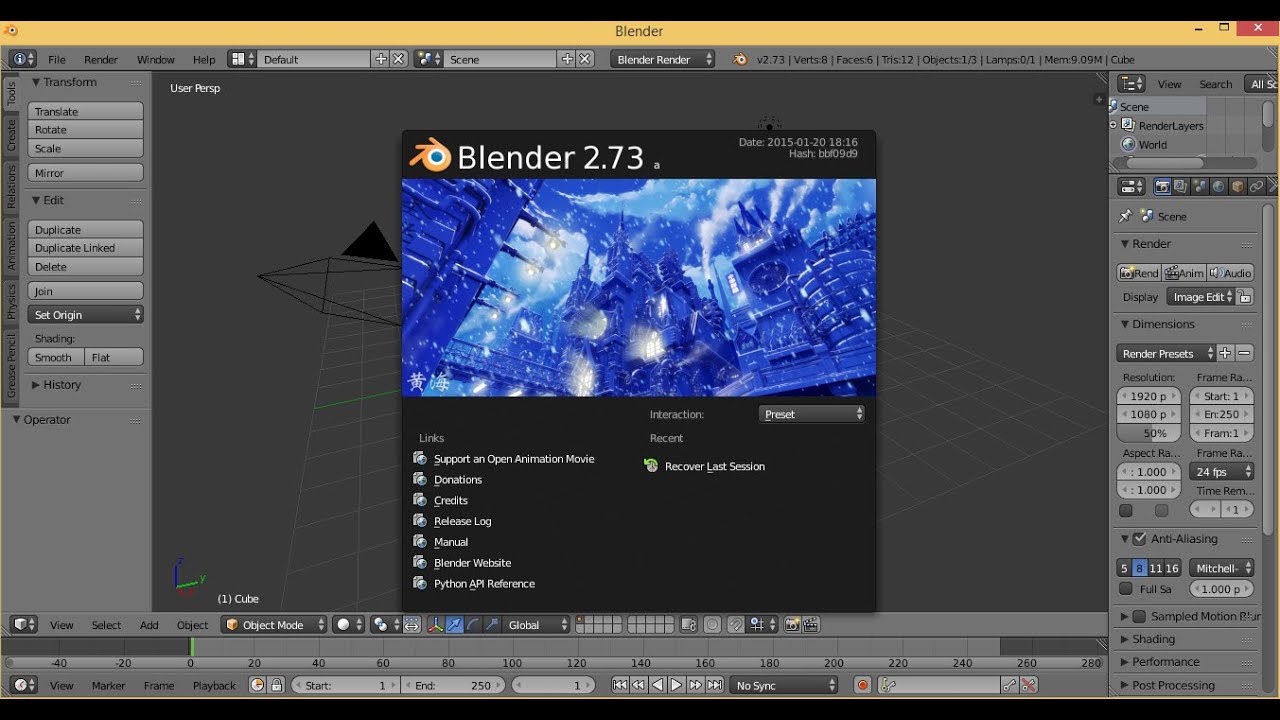Toggle snap magnet icon in 3D header
1280x720 pixels.
(x=736, y=625)
